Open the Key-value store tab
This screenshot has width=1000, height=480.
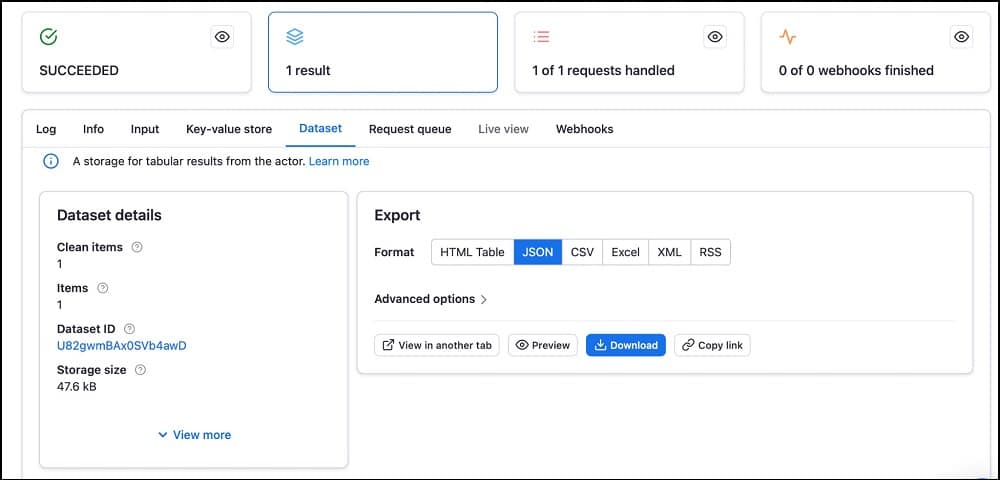click(229, 129)
